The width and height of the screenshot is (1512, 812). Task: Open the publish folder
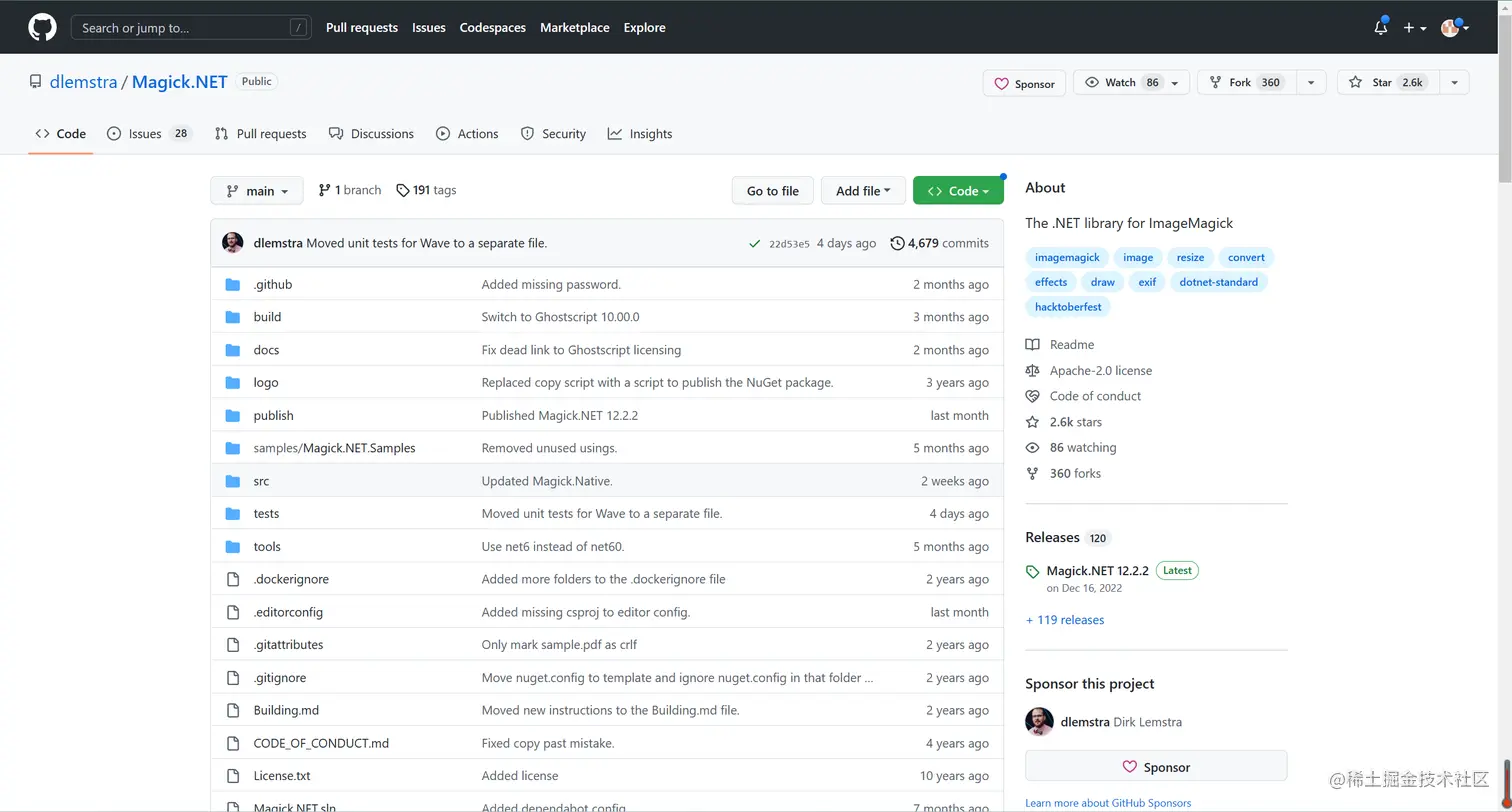(x=273, y=416)
